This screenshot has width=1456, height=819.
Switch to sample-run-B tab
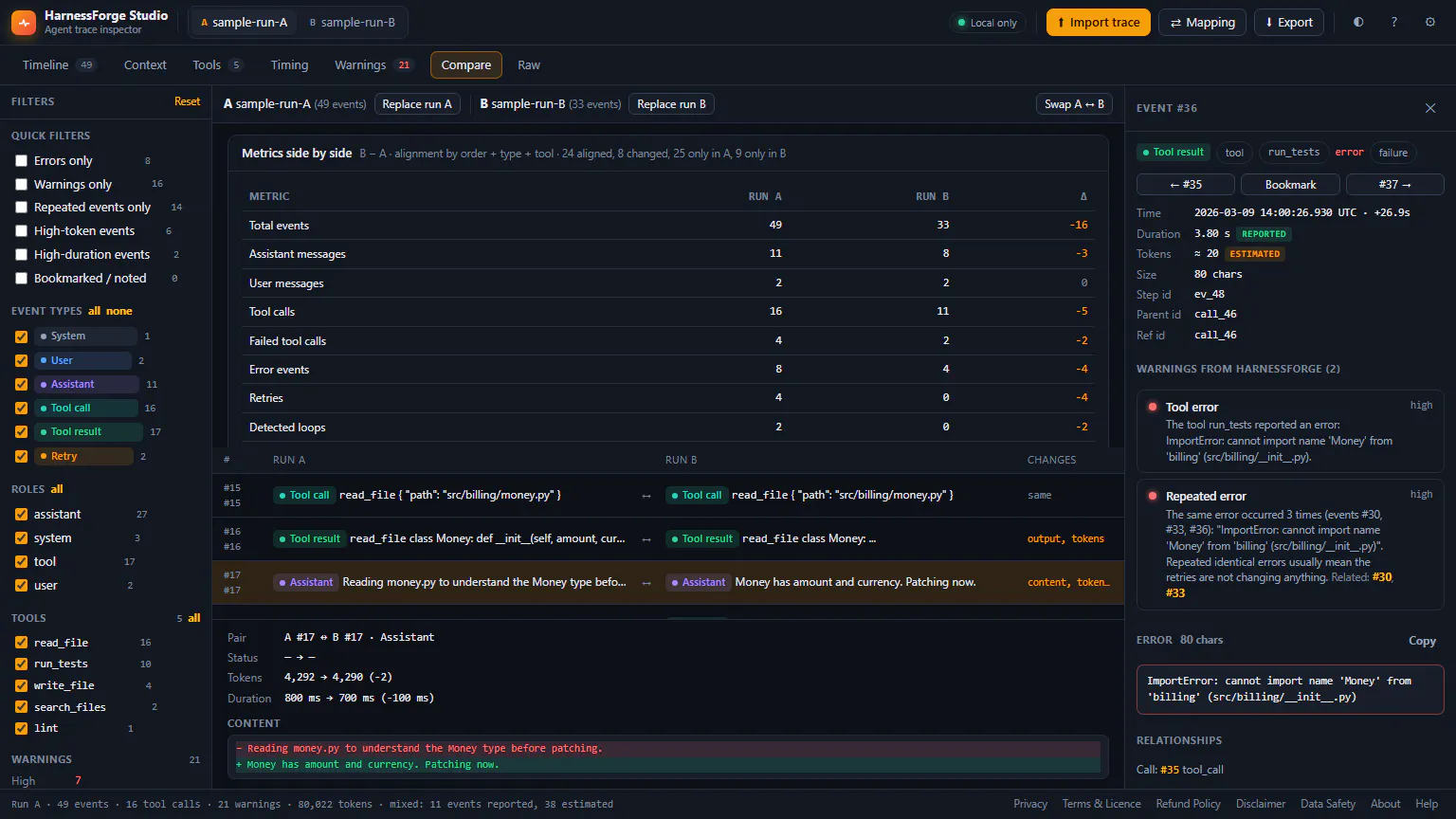click(352, 22)
